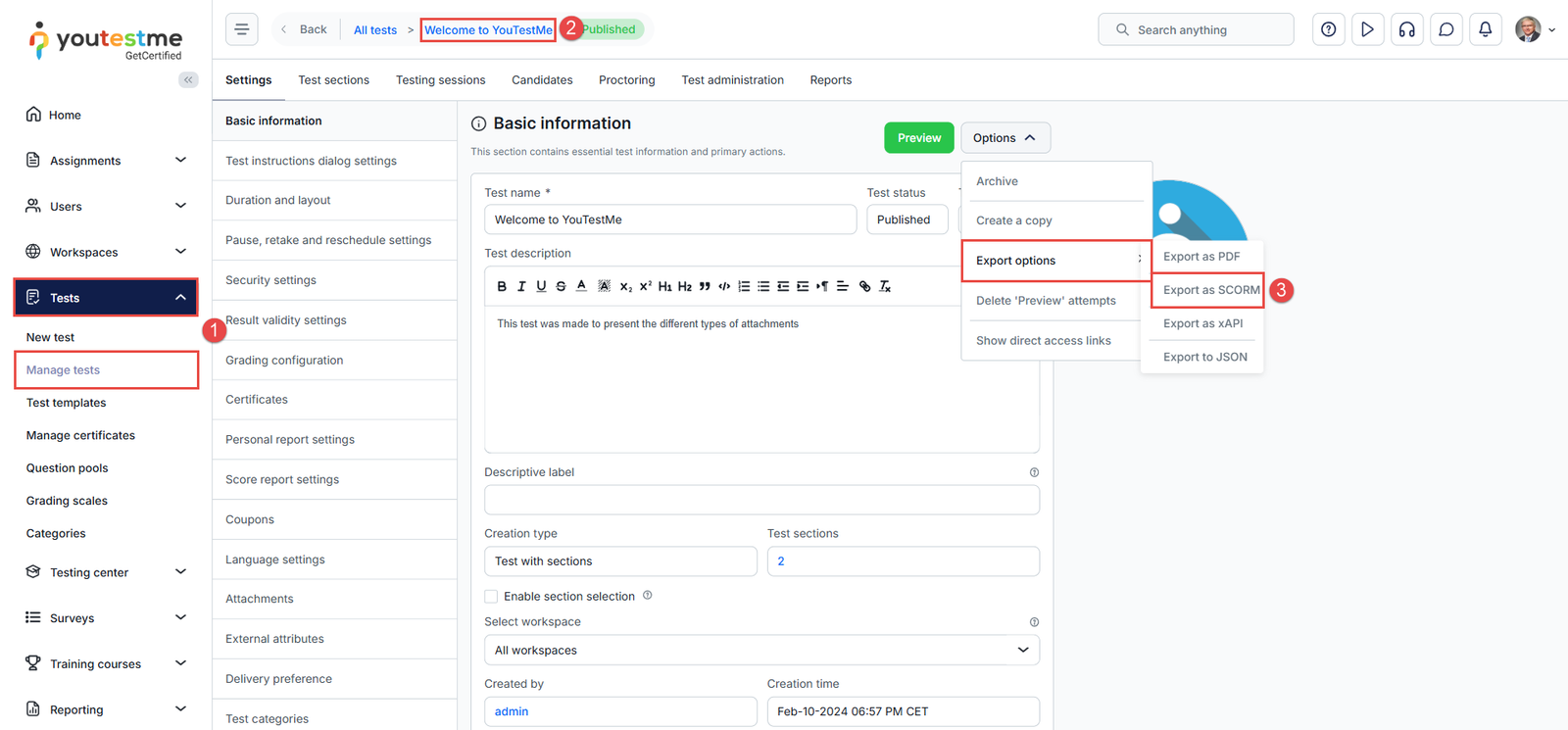Toggle bold in description editor

point(502,286)
